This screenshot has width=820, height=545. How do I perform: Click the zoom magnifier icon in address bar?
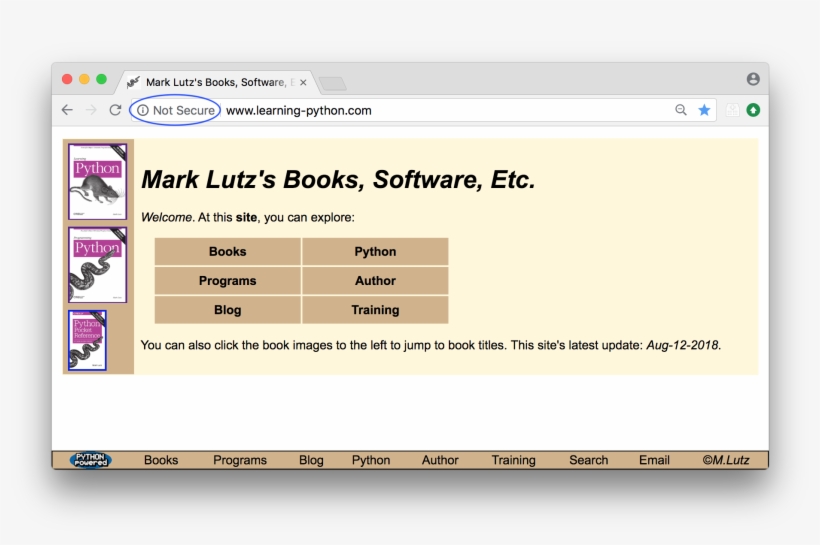coord(681,110)
